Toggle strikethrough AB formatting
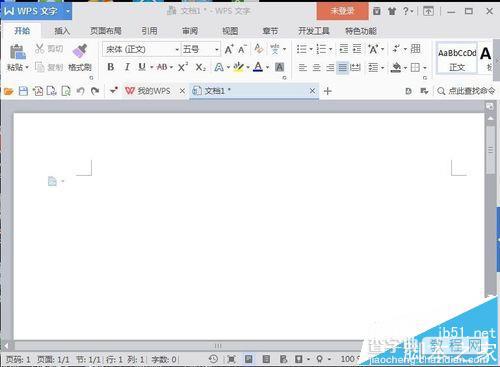500x367 pixels. pyautogui.click(x=162, y=67)
